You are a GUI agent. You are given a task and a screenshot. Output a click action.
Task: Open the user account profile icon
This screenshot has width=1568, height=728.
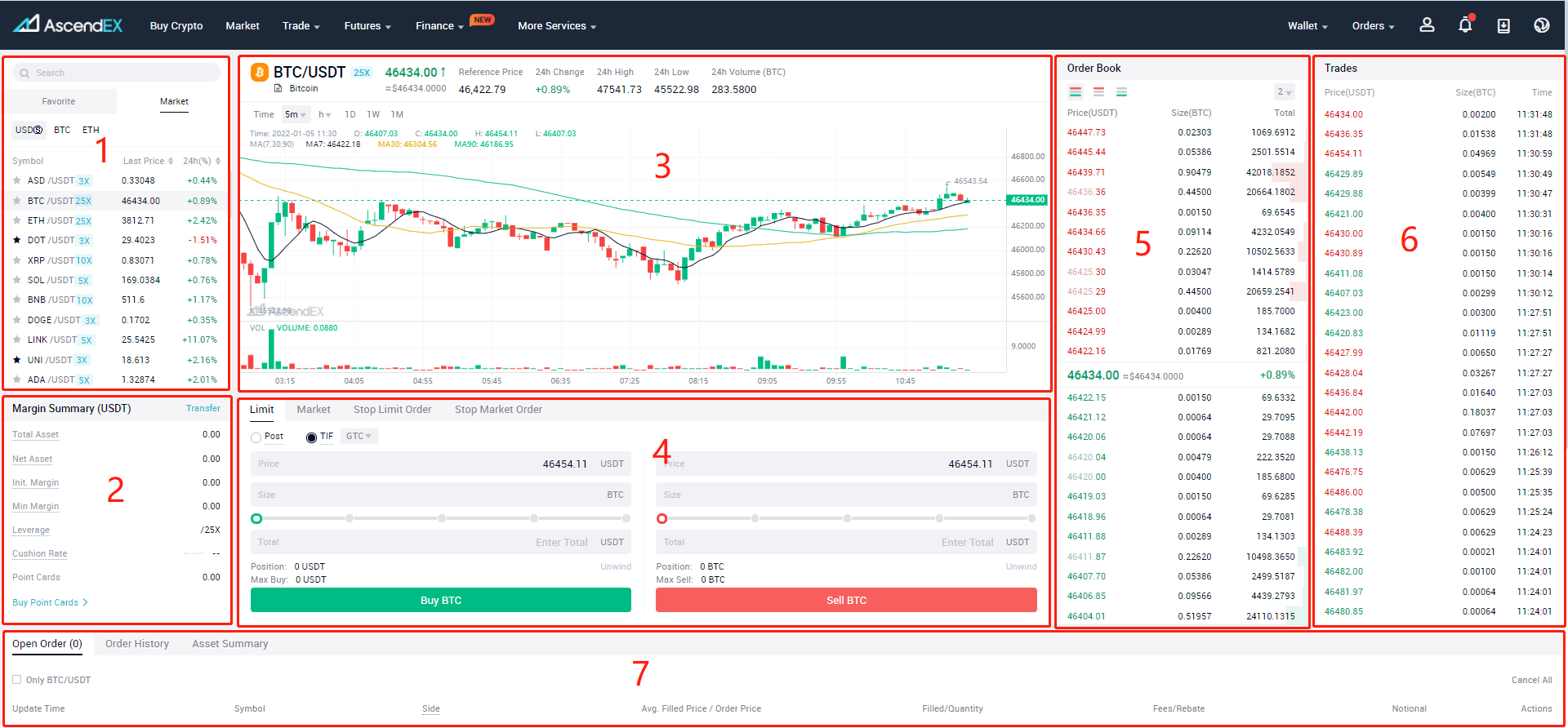click(x=1427, y=25)
